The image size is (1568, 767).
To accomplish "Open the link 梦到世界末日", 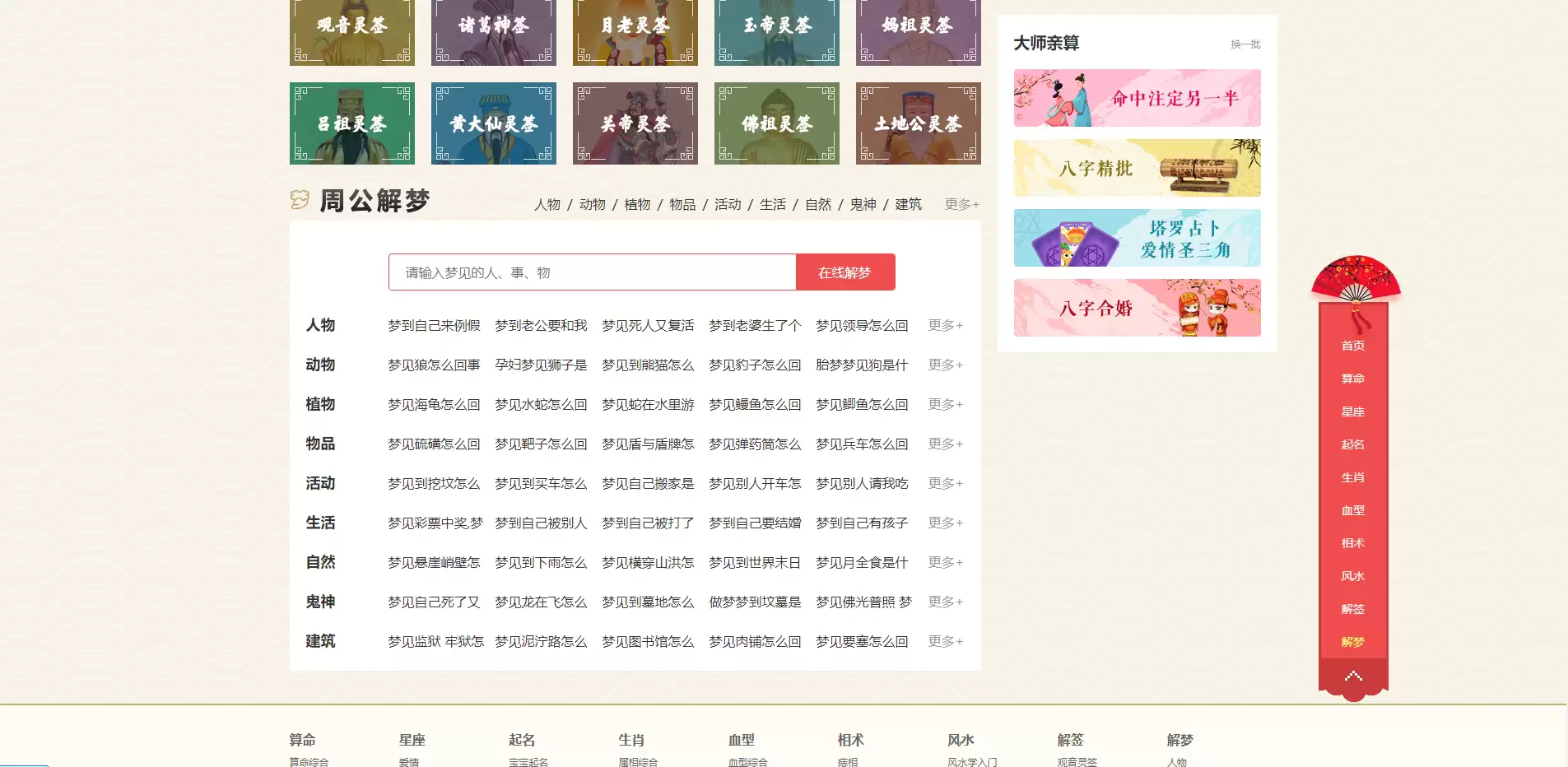I will 755,562.
